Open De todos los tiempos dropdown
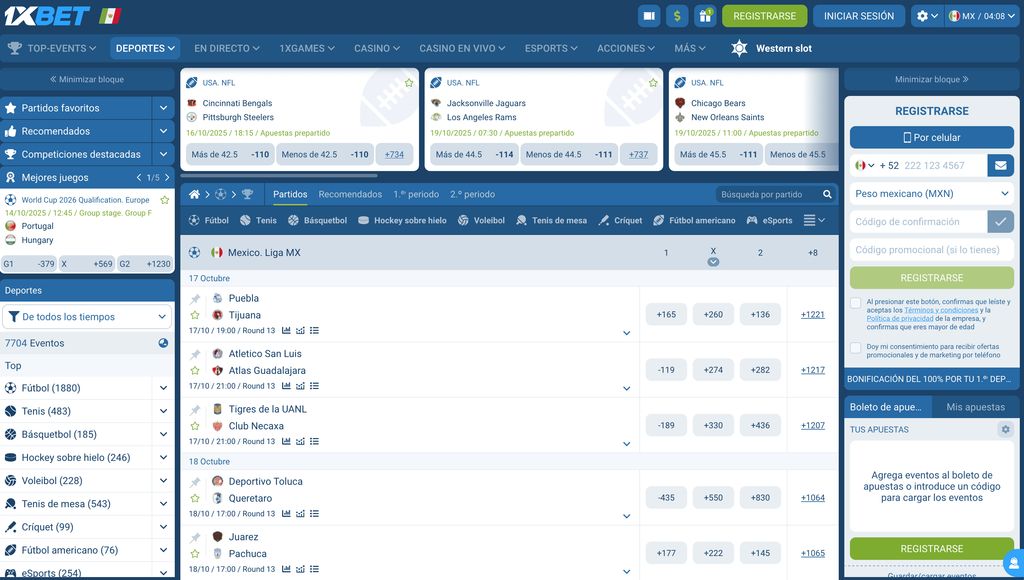Screen dimensions: 1024x580 point(88,317)
